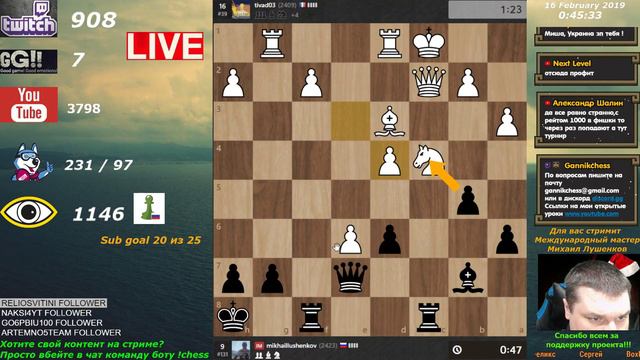This screenshot has width=640, height=360.
Task: Click tivad03's avatar thumbnail
Action: 241,9
